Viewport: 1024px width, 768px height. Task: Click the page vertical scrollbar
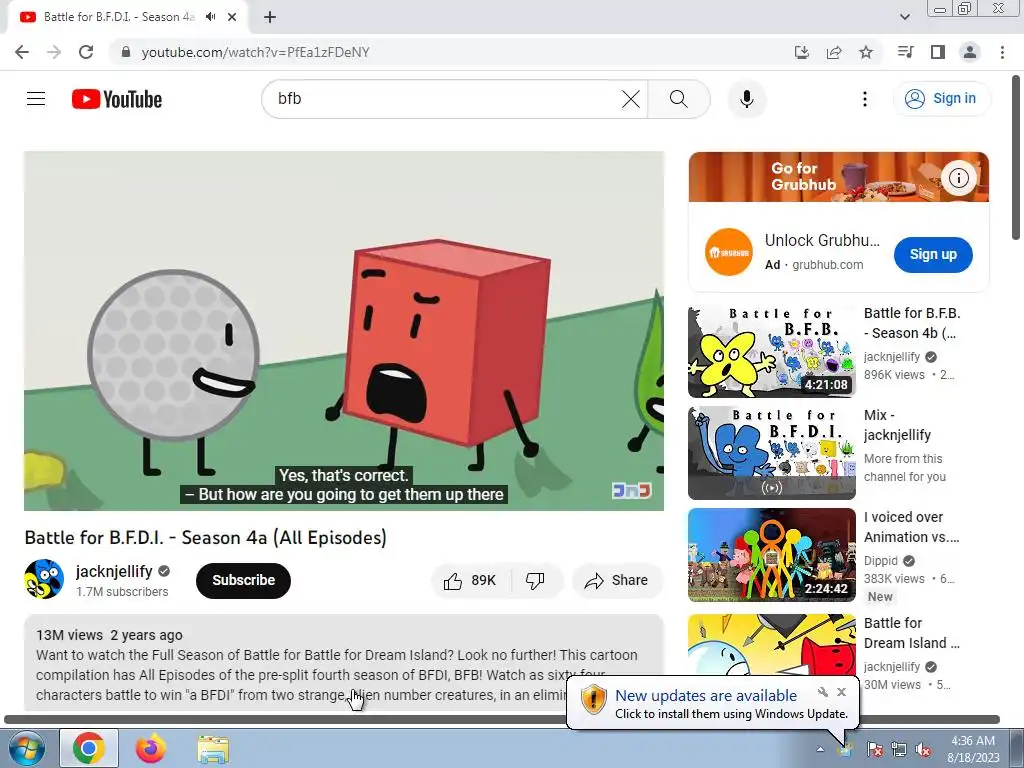coord(1016,157)
